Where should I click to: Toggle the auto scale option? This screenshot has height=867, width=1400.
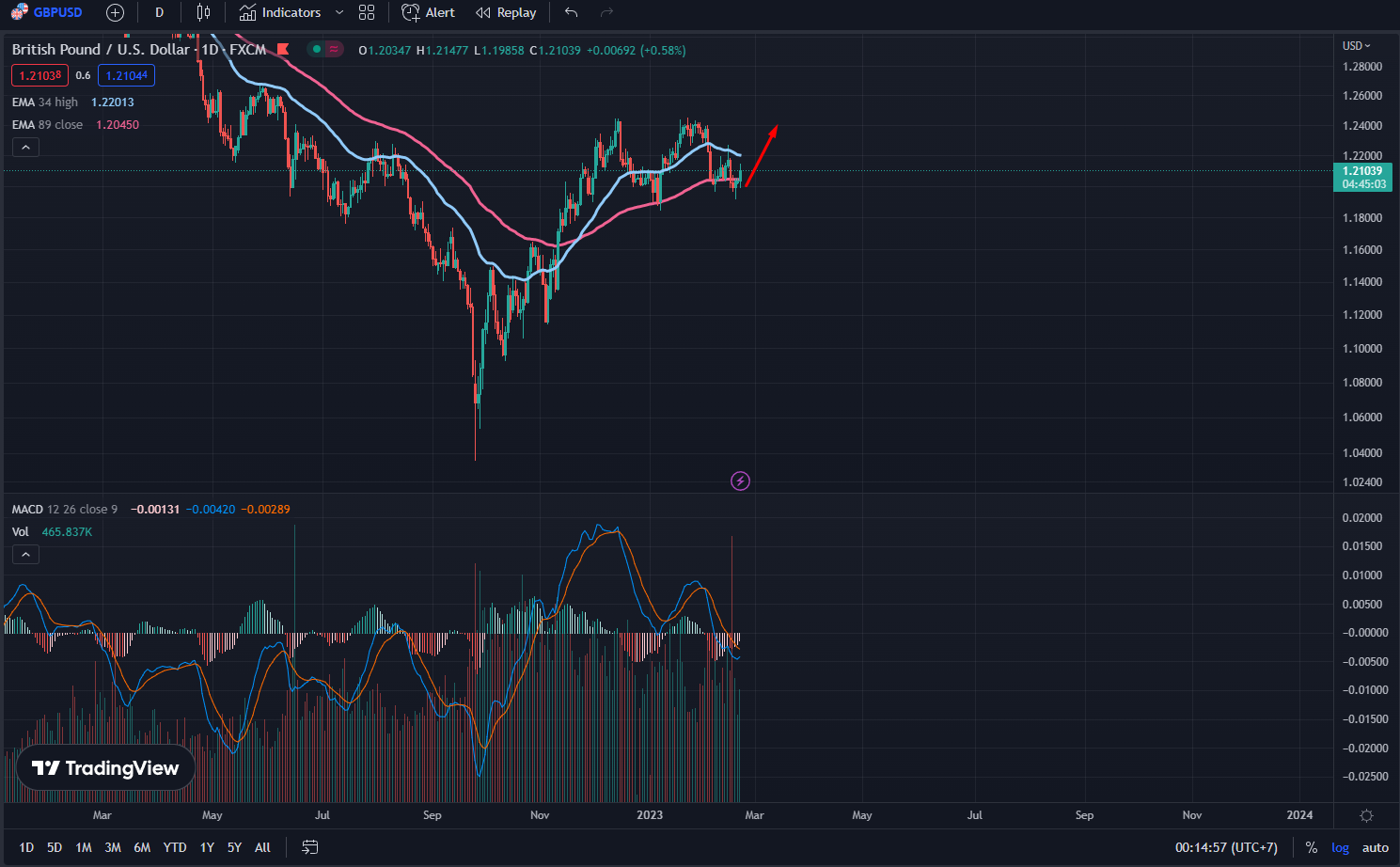1375,847
